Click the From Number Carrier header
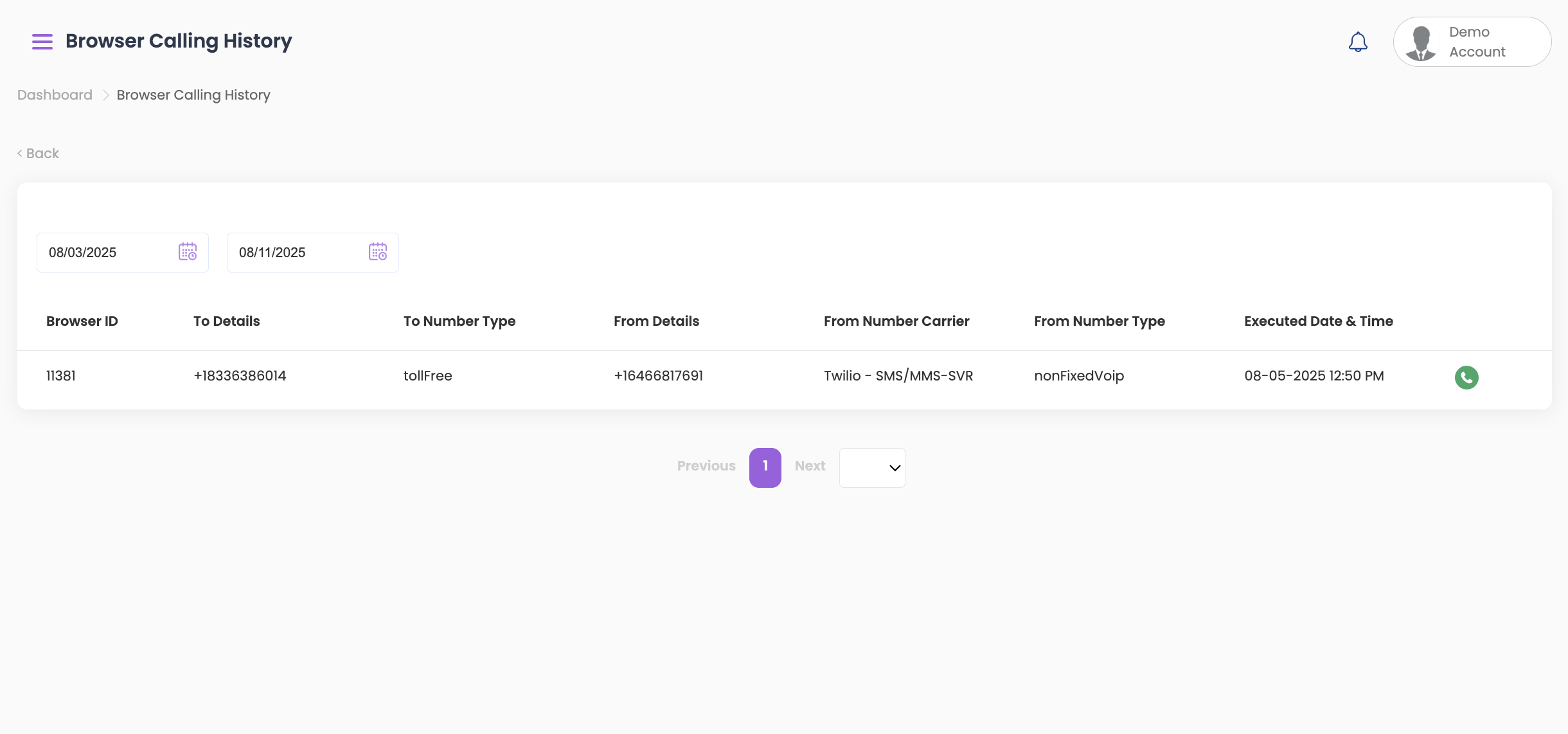This screenshot has width=1568, height=734. 896,321
